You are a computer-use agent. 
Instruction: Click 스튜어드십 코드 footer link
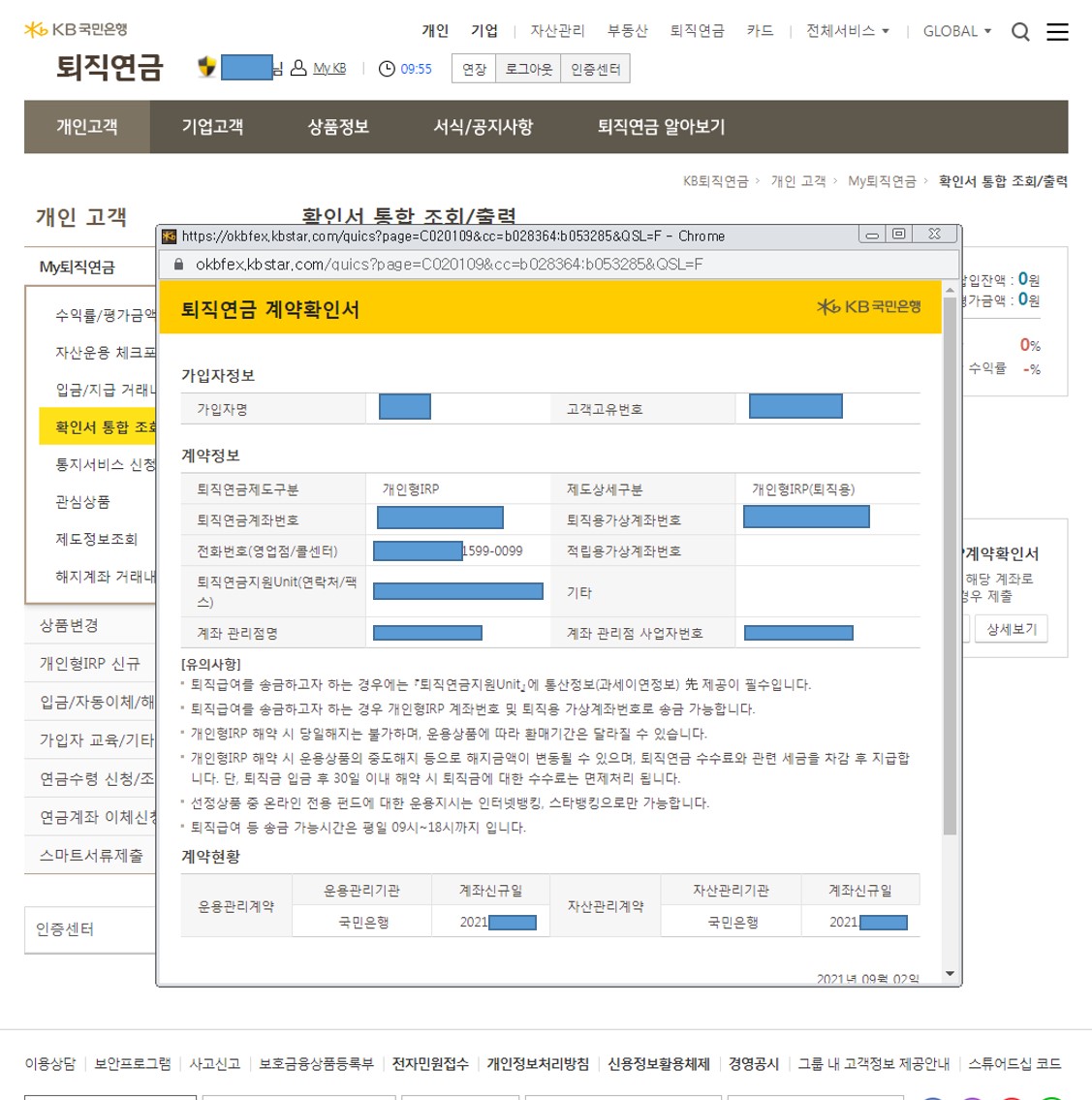click(x=1014, y=1063)
